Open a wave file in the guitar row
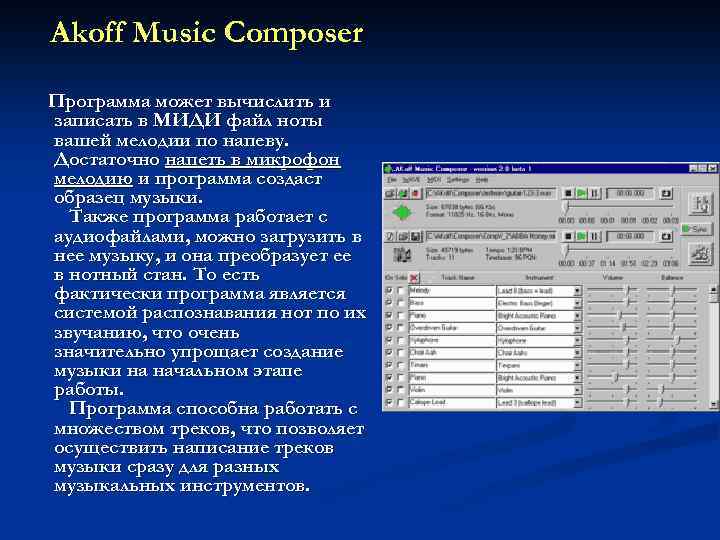720x540 pixels. pos(389,193)
